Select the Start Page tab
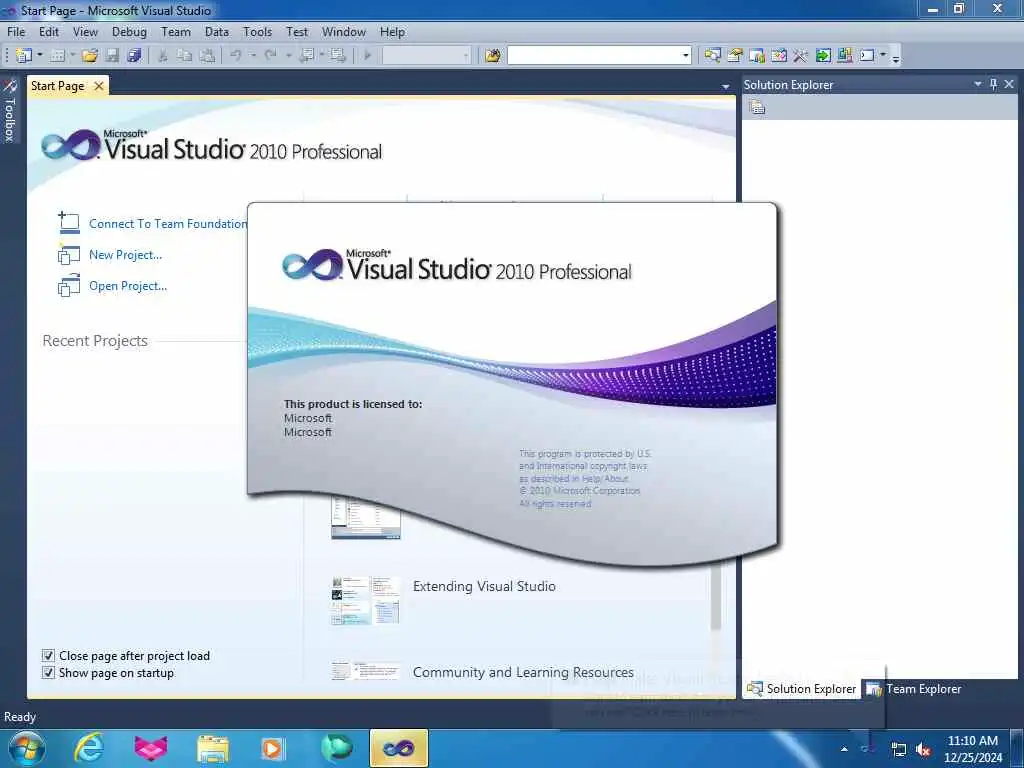Viewport: 1024px width, 768px height. point(57,86)
